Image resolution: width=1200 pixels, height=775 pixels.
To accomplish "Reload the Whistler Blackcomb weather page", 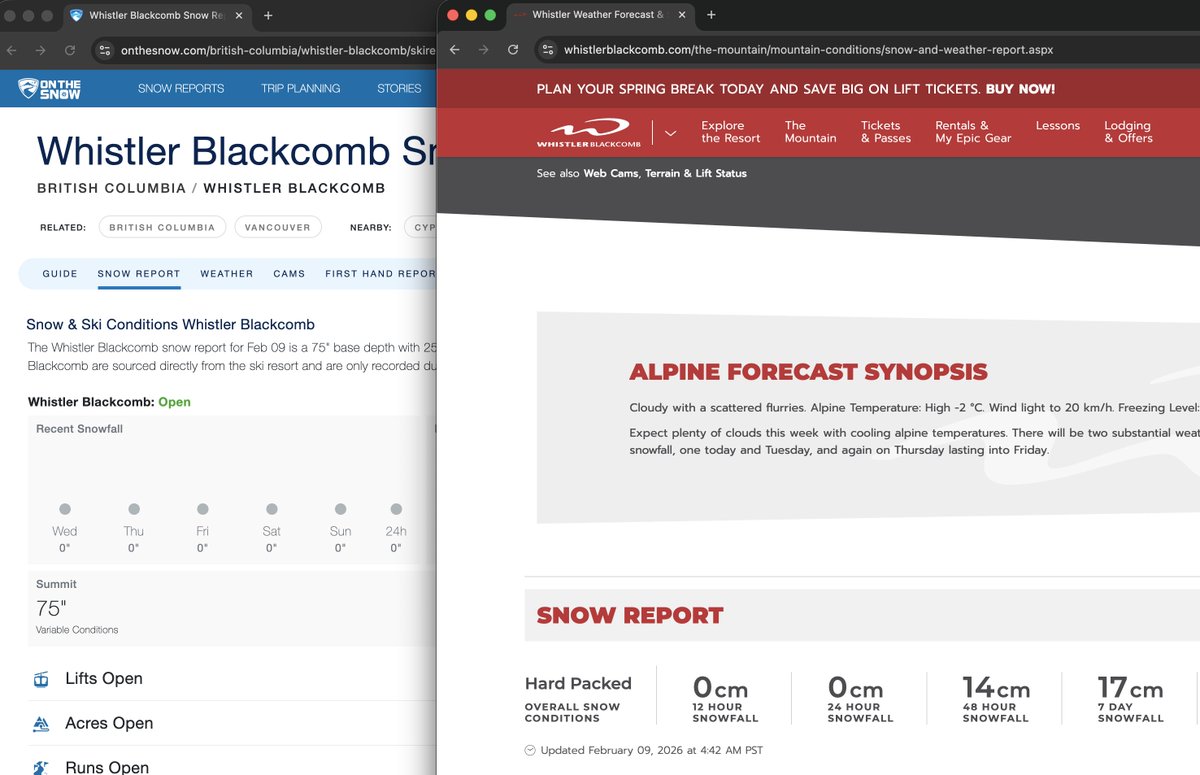I will (x=513, y=48).
